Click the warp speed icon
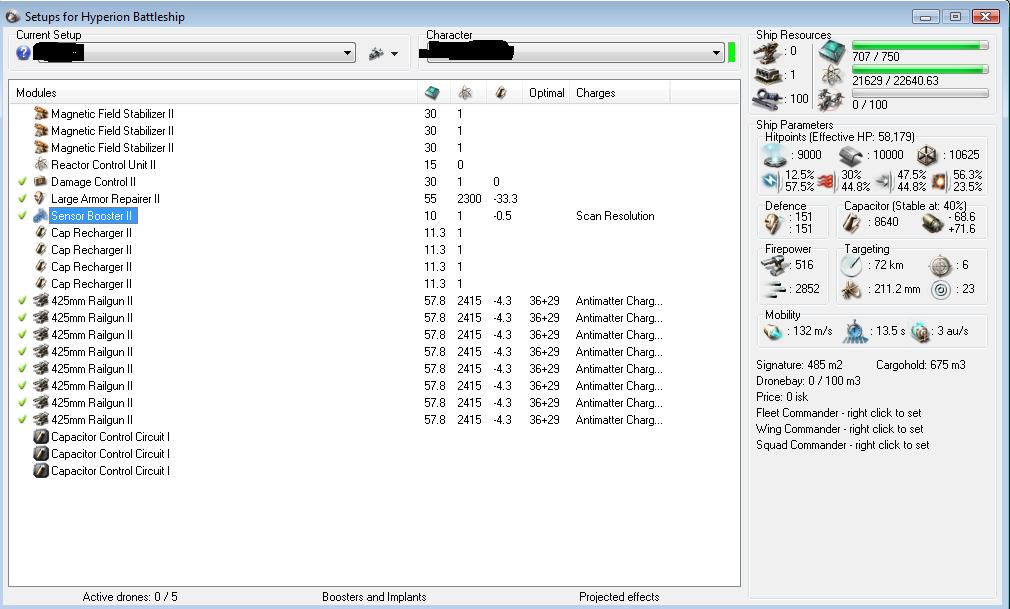This screenshot has height=609, width=1010. [x=920, y=332]
